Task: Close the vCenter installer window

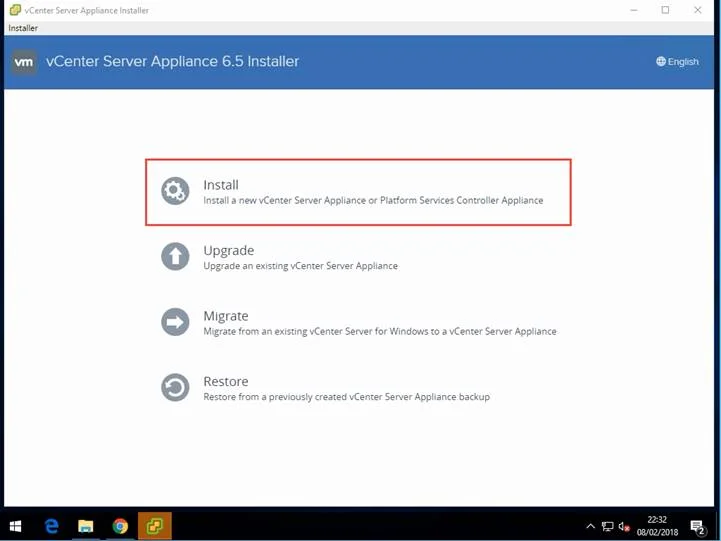Action: [698, 10]
